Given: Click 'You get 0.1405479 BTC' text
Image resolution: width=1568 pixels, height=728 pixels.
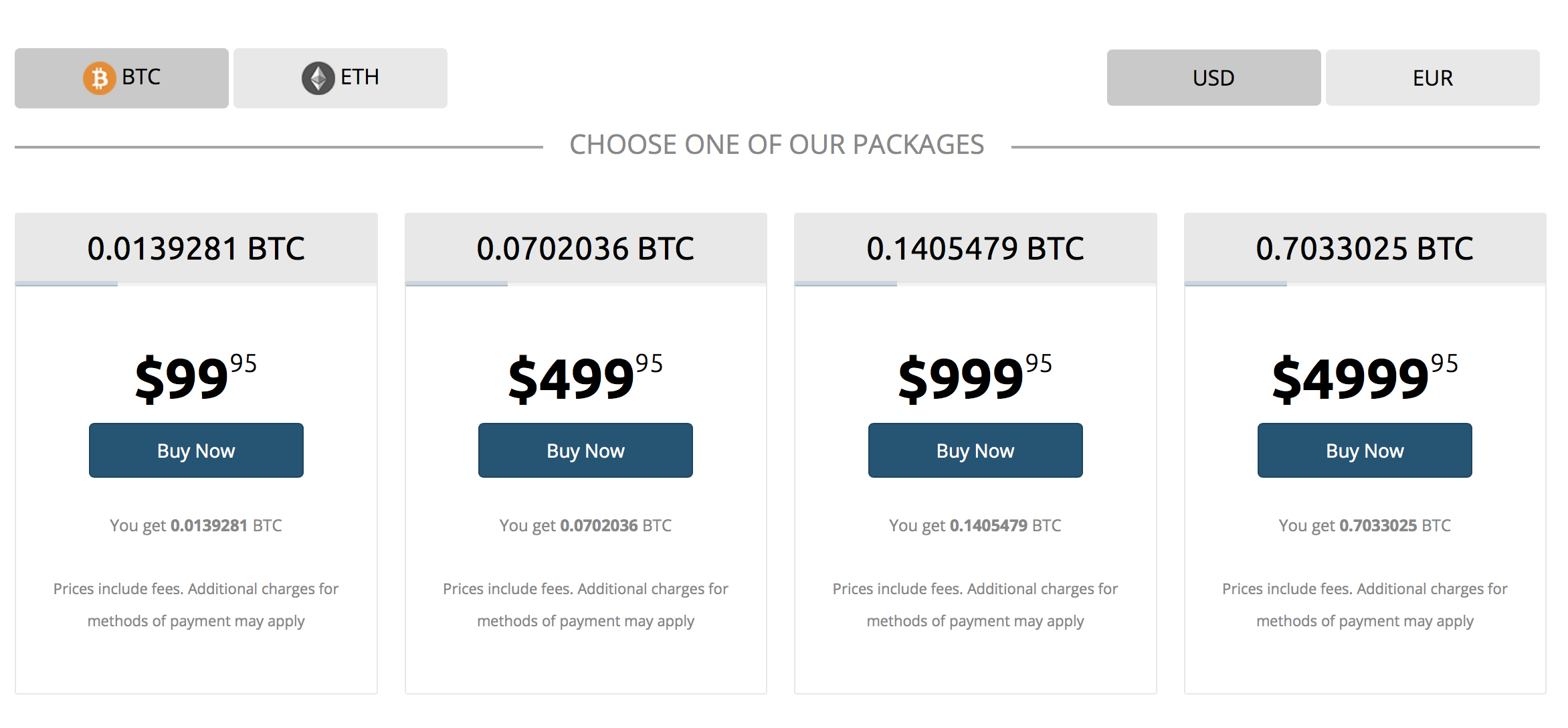Looking at the screenshot, I should click(x=975, y=526).
